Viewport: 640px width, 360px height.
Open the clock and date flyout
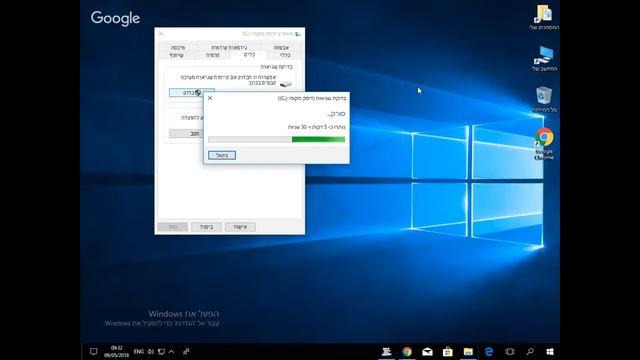pyautogui.click(x=116, y=351)
